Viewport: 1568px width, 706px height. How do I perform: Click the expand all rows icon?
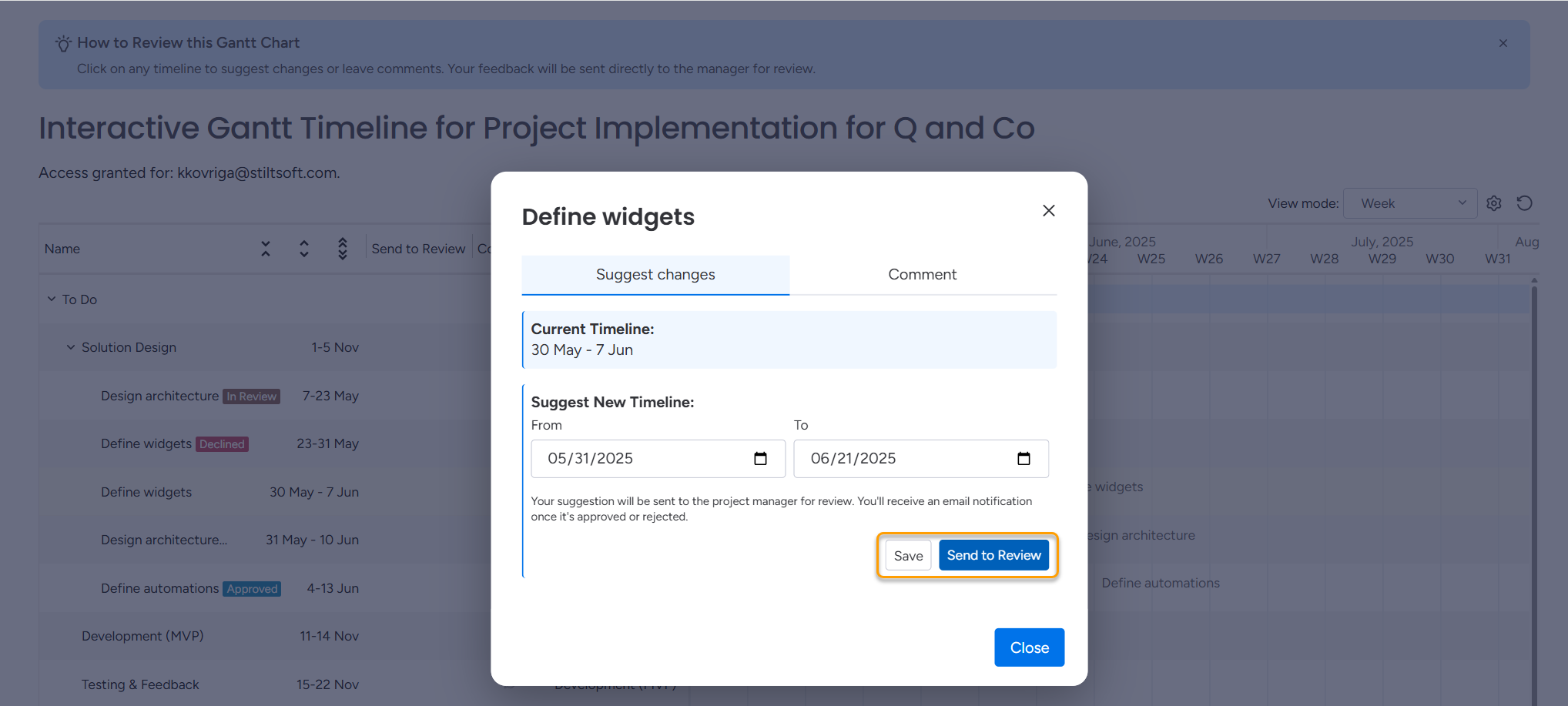tap(304, 249)
